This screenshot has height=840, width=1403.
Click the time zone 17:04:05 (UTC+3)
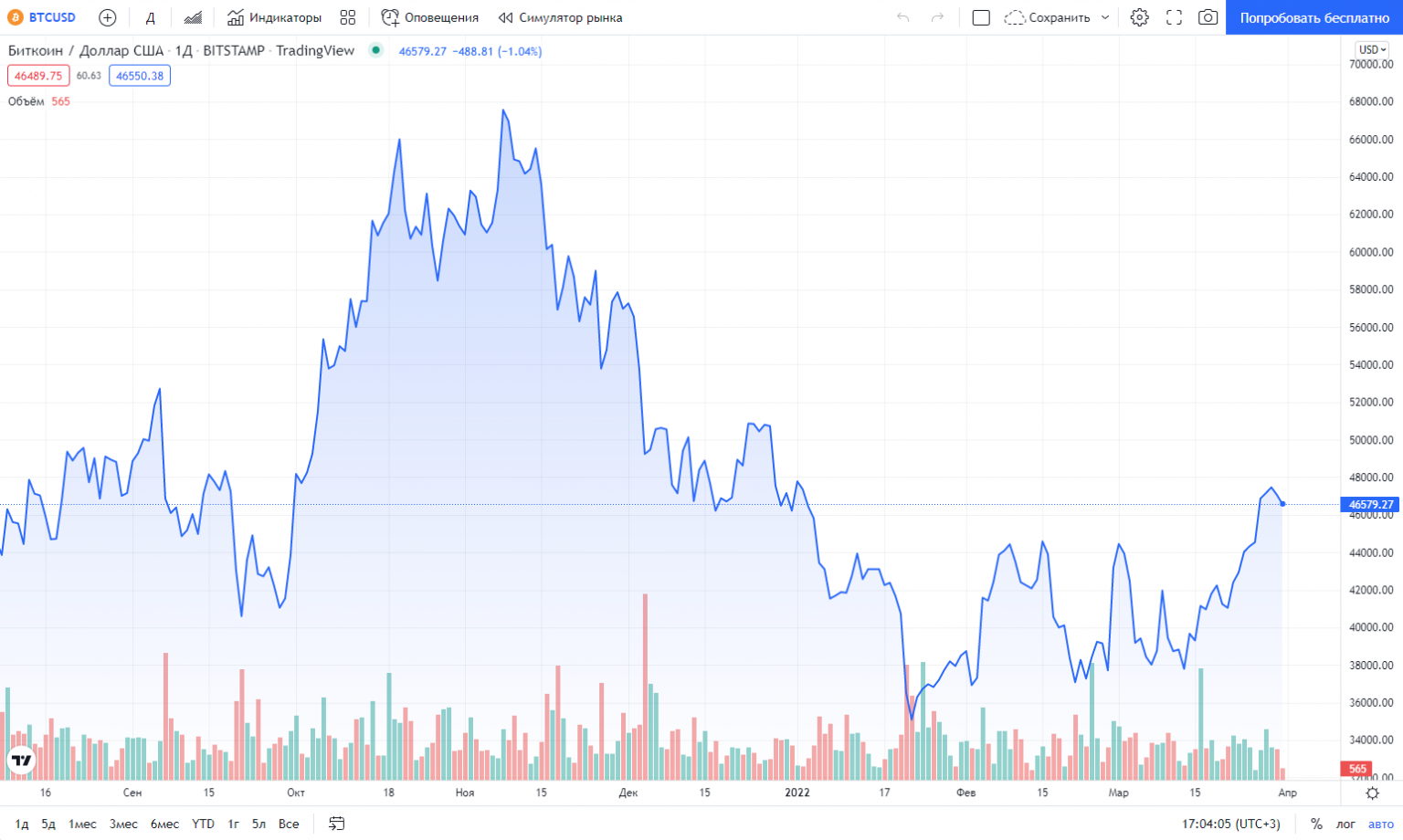1231,824
